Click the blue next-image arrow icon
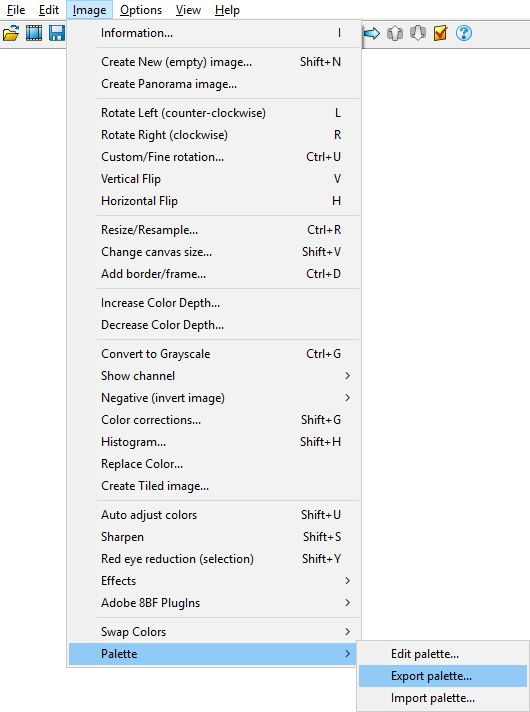Viewport: 530px width, 712px height. click(x=372, y=33)
